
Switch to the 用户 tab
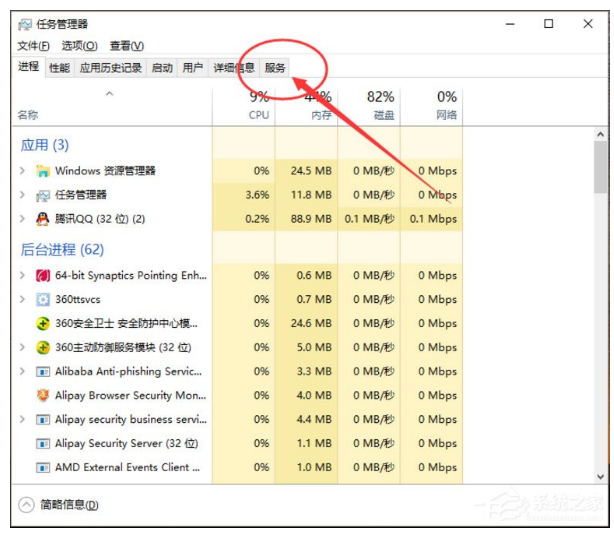(x=193, y=68)
